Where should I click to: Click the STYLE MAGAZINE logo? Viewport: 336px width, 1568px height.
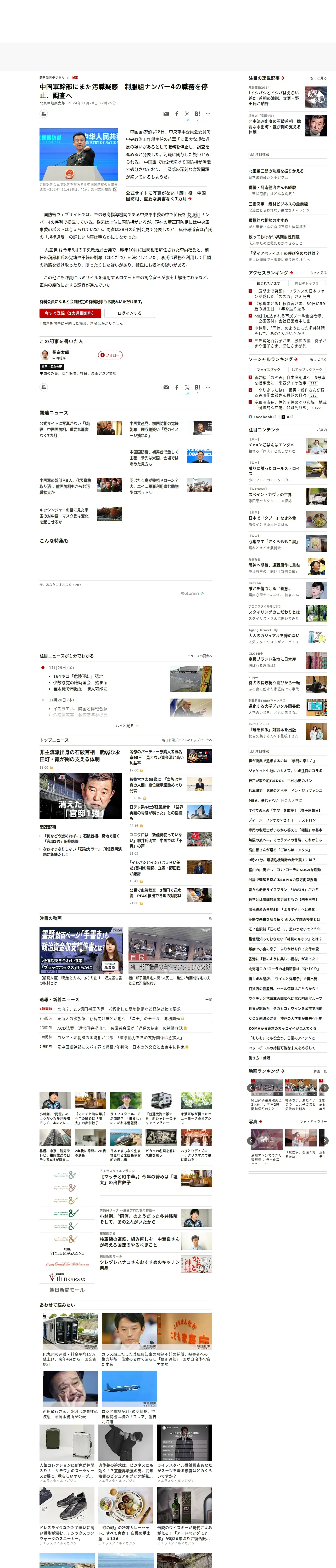tap(67, 1252)
